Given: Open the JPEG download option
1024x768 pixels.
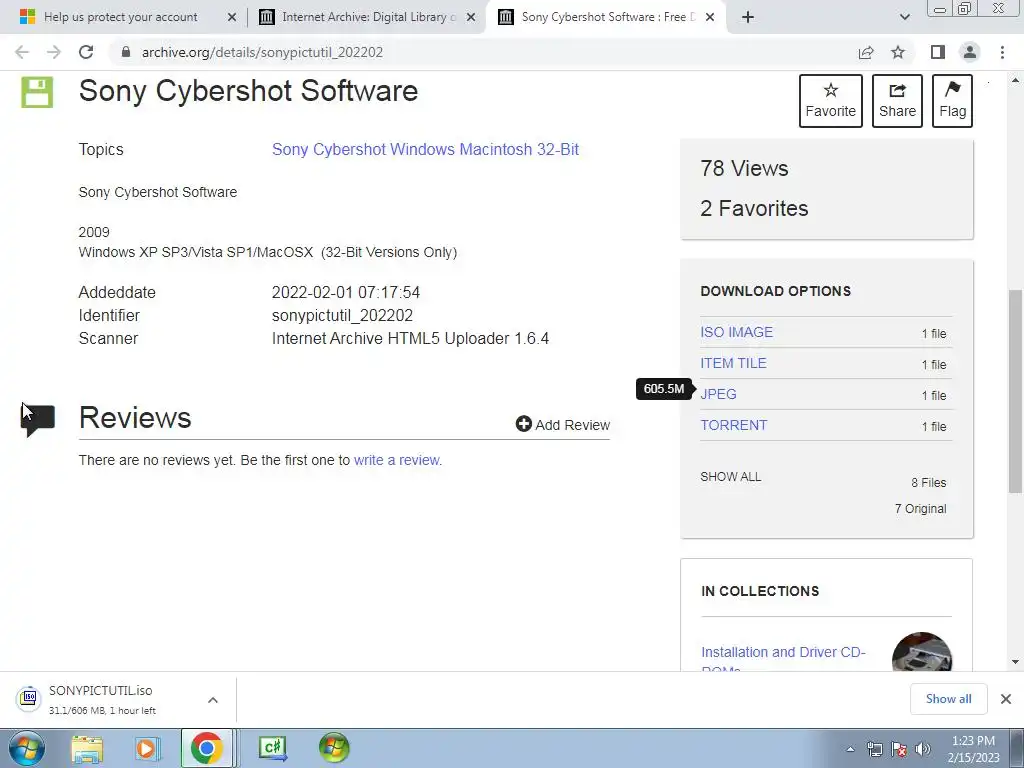Looking at the screenshot, I should pos(718,394).
